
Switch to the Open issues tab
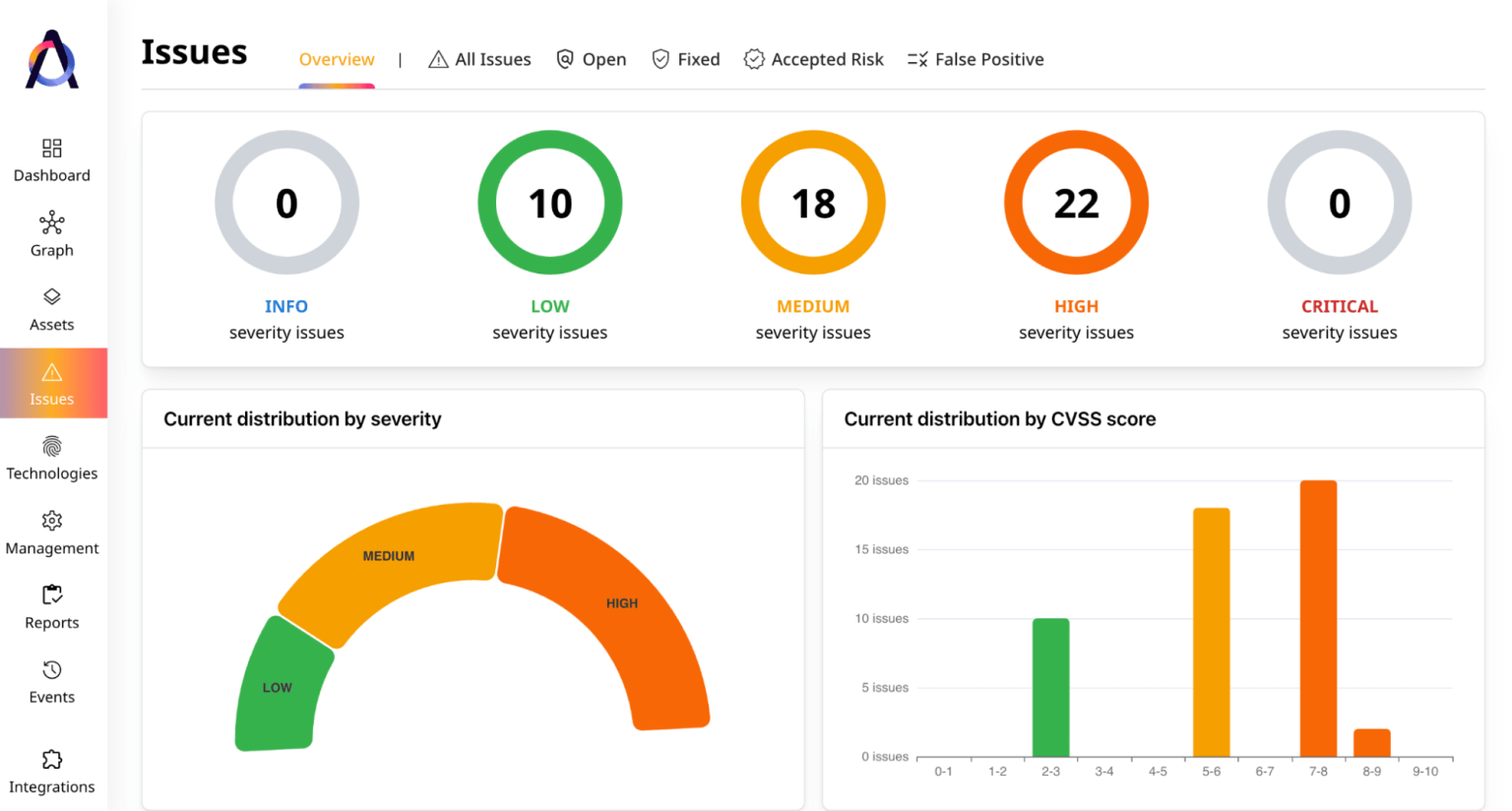point(592,60)
